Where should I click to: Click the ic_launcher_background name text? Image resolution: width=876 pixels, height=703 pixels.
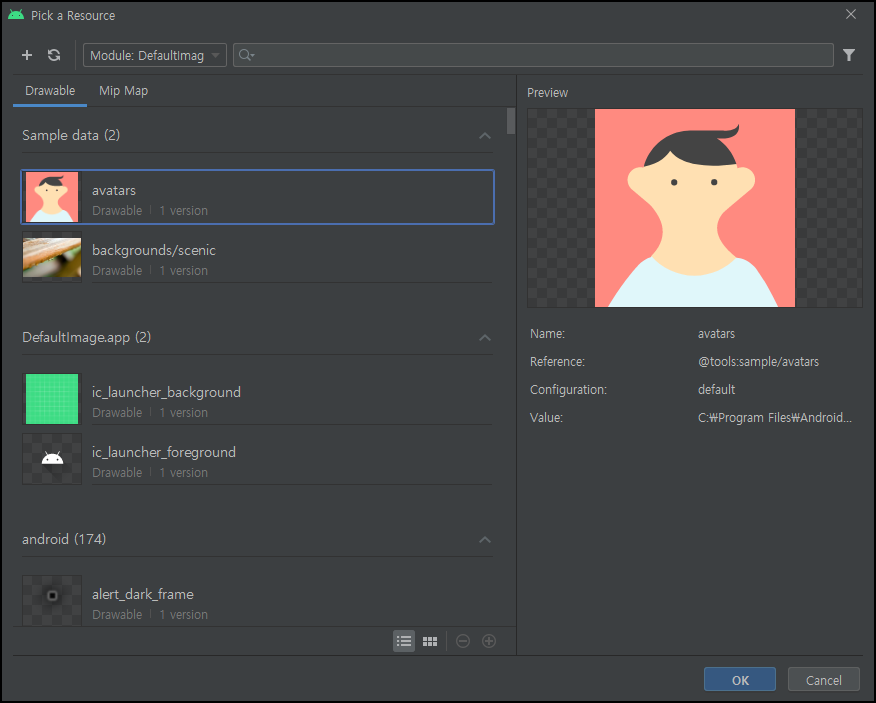[x=166, y=392]
